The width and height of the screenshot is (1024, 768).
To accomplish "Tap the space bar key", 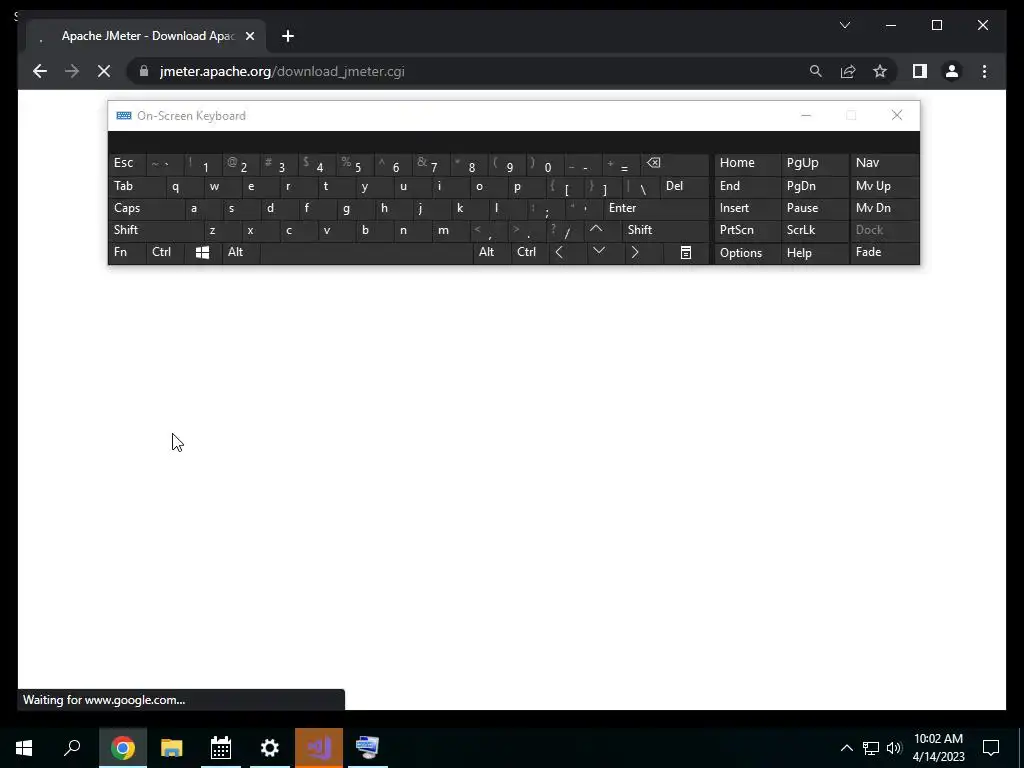I will (x=366, y=253).
